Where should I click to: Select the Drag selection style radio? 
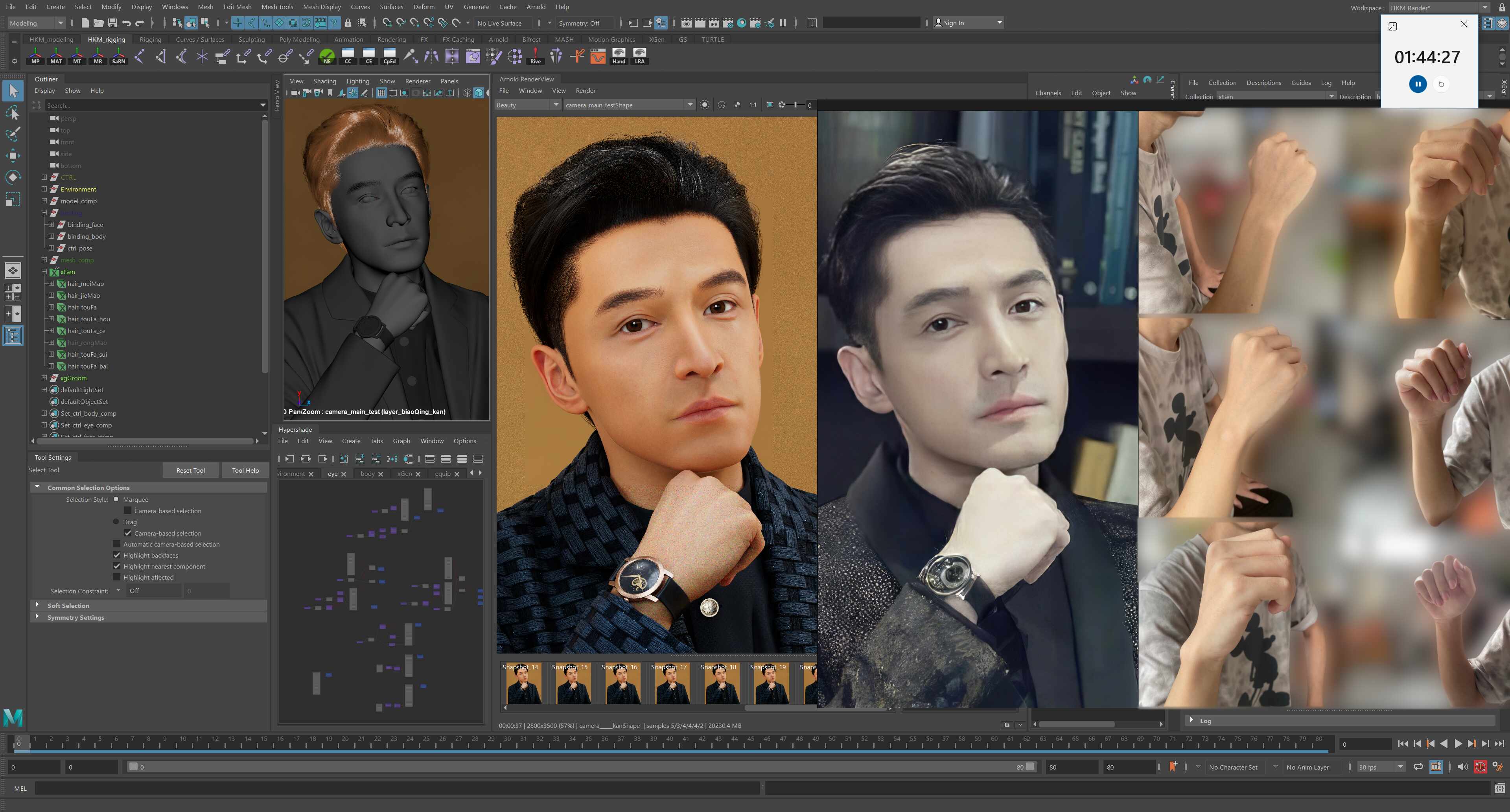pos(116,522)
